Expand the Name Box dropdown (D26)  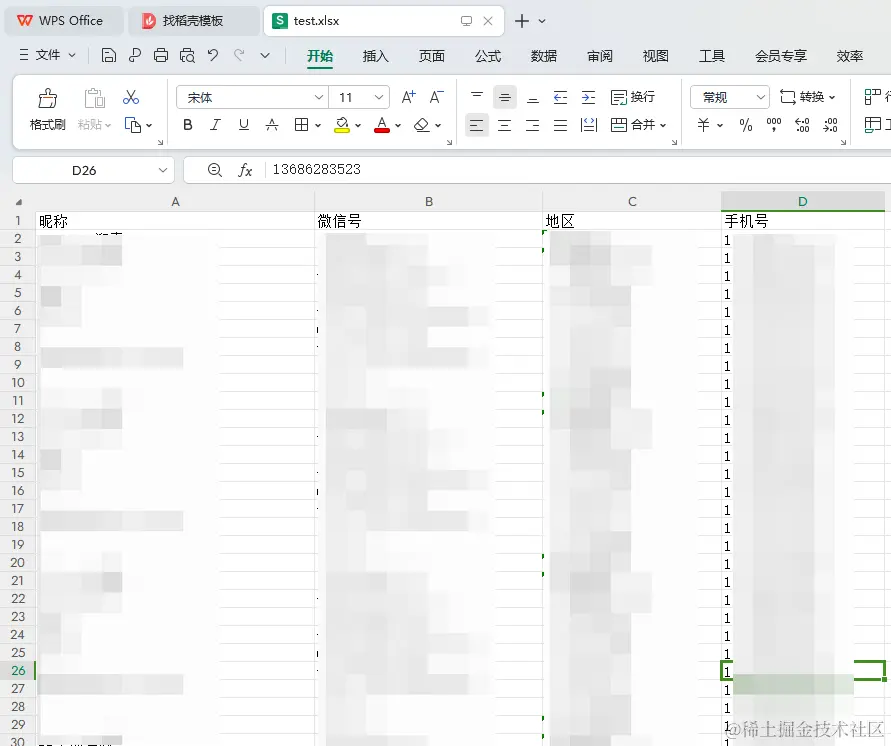coord(163,170)
